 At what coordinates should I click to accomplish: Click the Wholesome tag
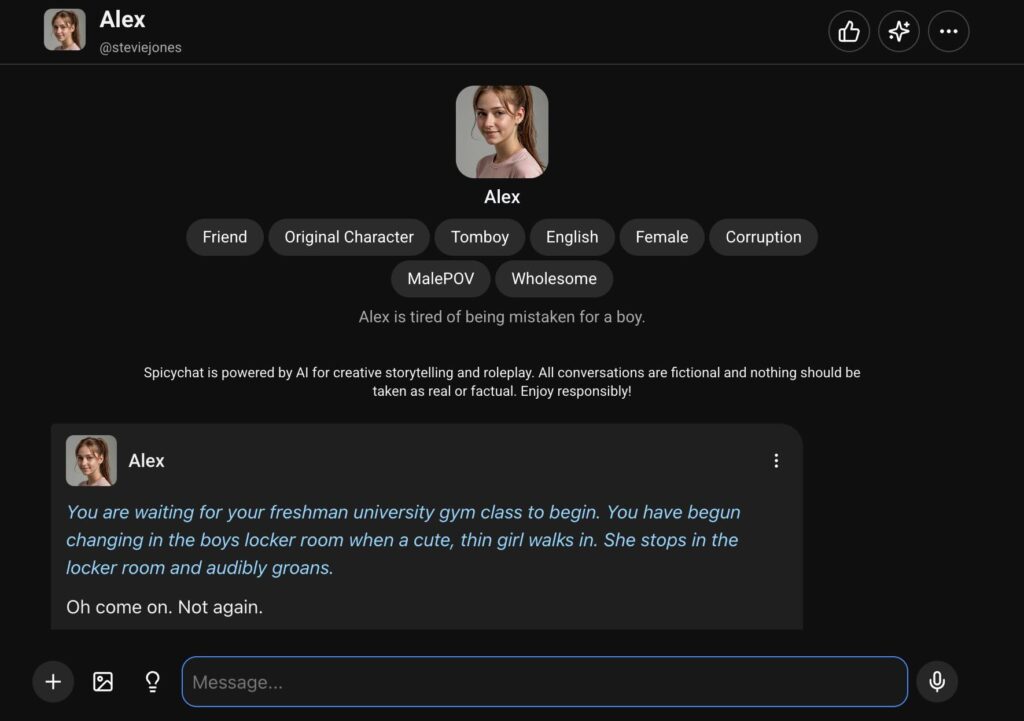[x=554, y=279]
